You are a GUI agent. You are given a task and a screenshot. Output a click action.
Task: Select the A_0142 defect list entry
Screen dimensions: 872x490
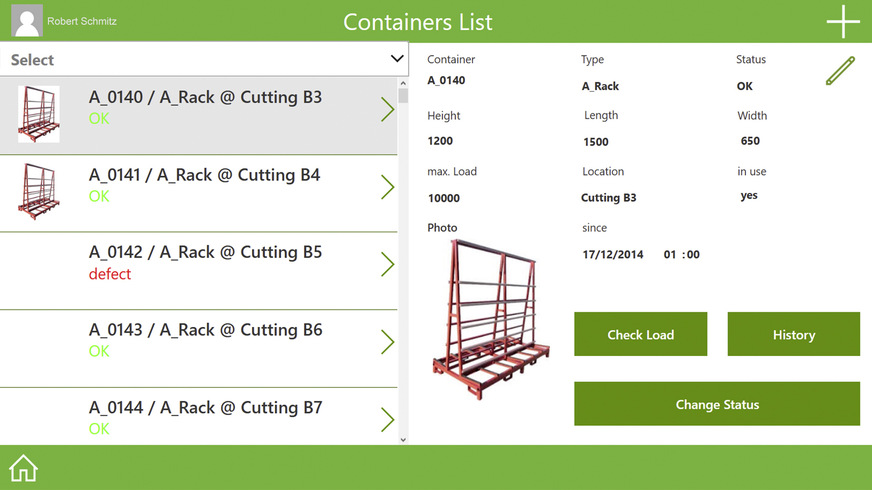click(199, 271)
